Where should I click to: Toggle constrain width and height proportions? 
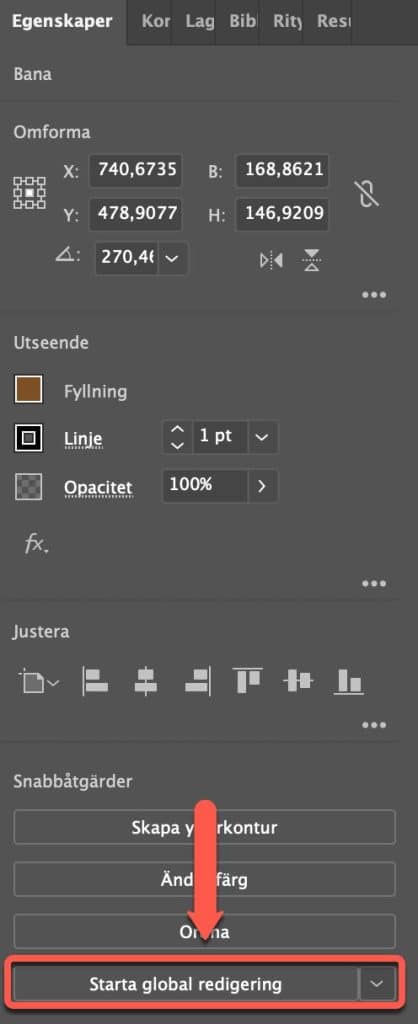tap(367, 194)
